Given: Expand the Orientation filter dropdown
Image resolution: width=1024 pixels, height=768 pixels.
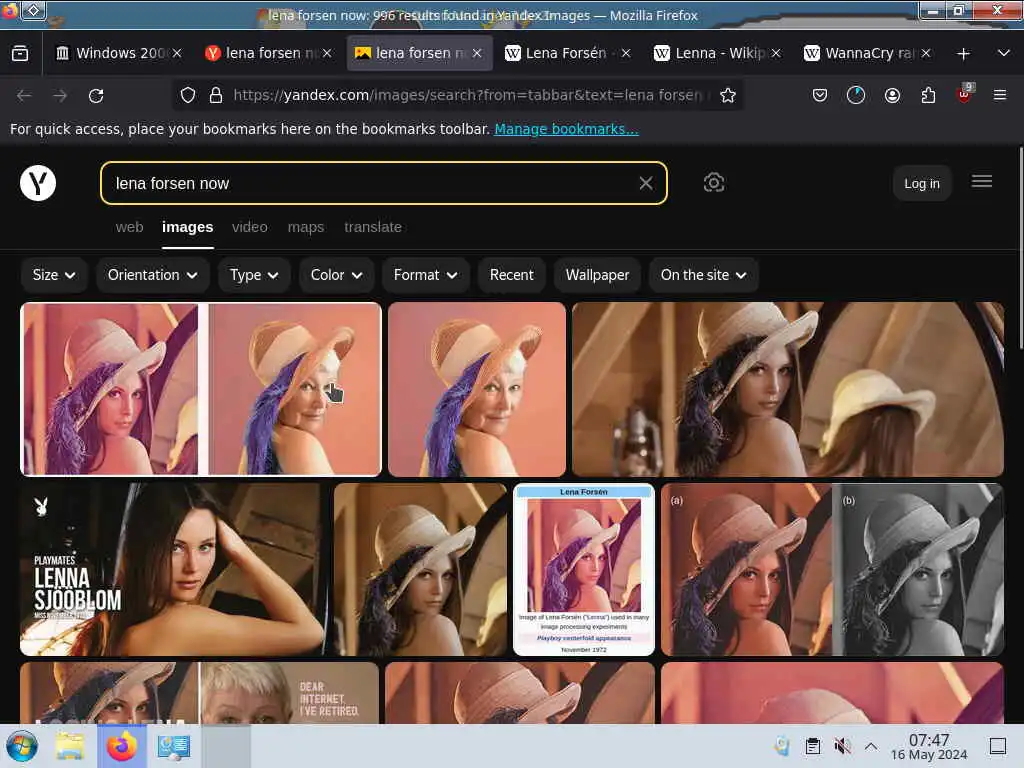Looking at the screenshot, I should coord(152,275).
